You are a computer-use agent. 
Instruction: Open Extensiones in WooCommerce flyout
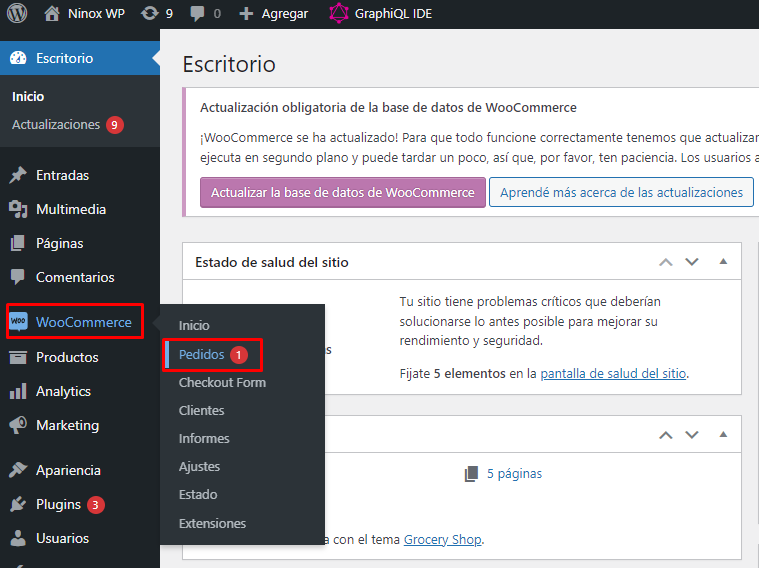click(212, 523)
